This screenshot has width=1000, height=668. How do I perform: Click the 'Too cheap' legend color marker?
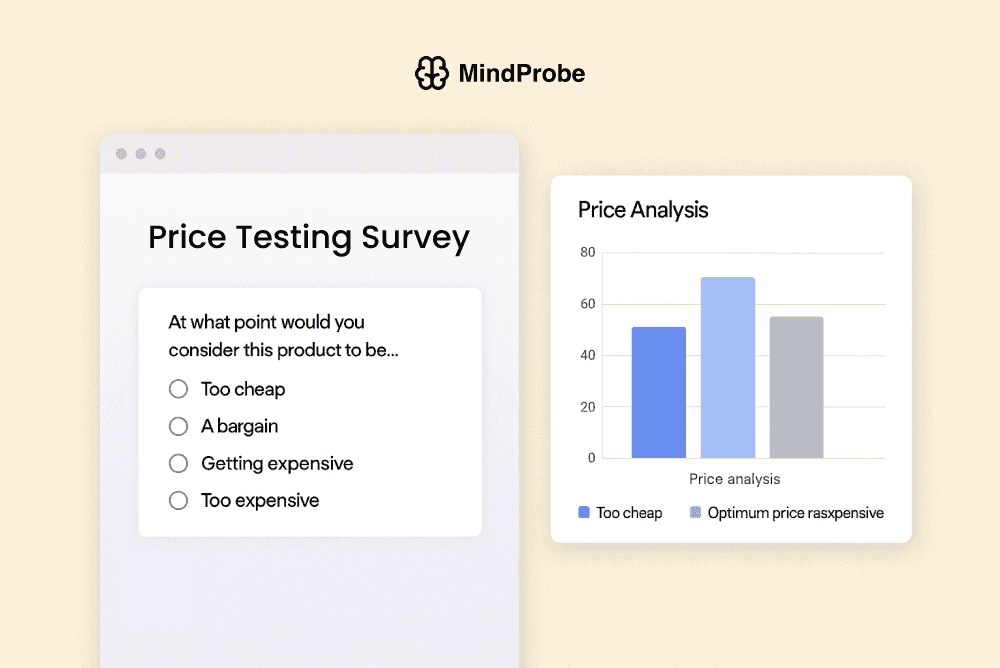click(x=583, y=512)
